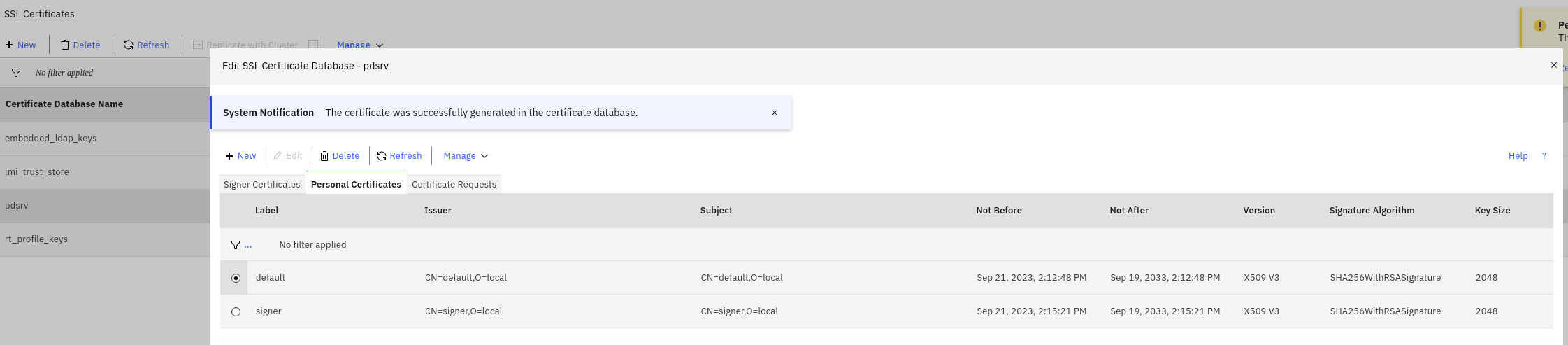Screen dimensions: 1568x345
Task: Click the yellow warning icon at top right
Action: click(1539, 26)
